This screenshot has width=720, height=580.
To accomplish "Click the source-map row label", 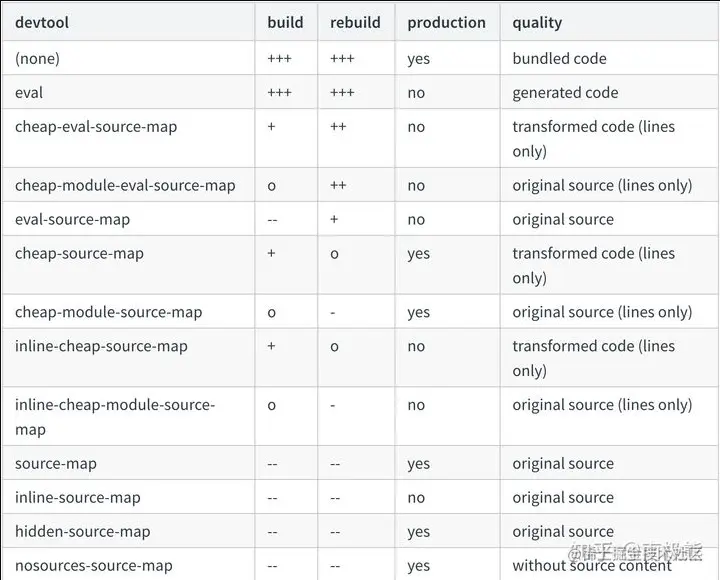I will 55,463.
